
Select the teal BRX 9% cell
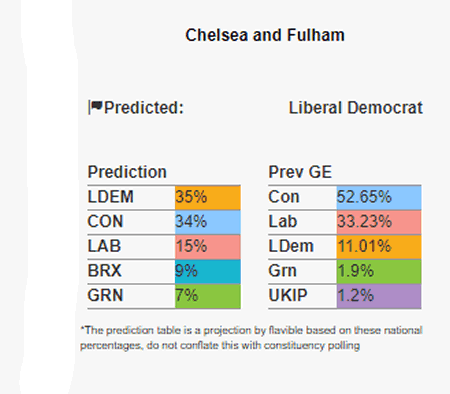[x=208, y=271]
